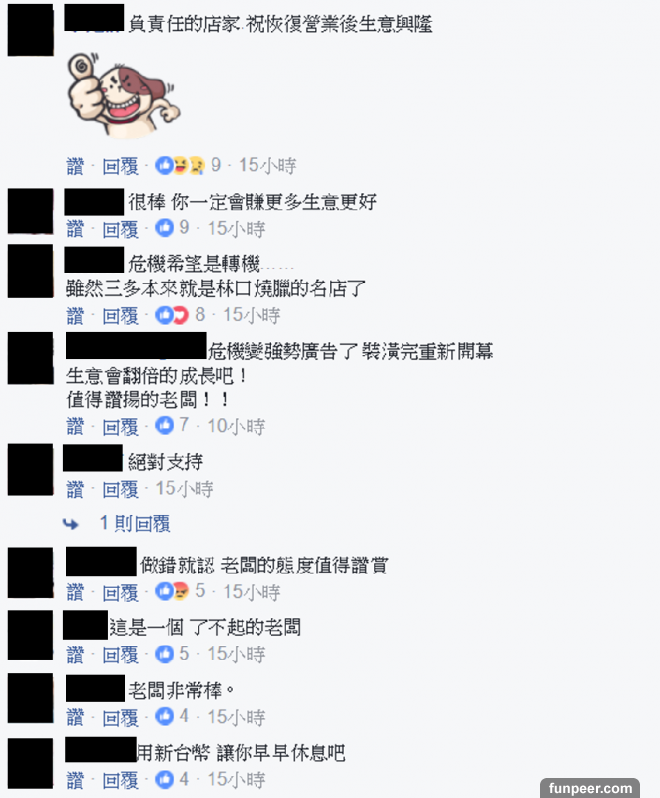Image resolution: width=660 pixels, height=798 pixels.
Task: Click like reaction icon with count 7
Action: pyautogui.click(x=164, y=425)
